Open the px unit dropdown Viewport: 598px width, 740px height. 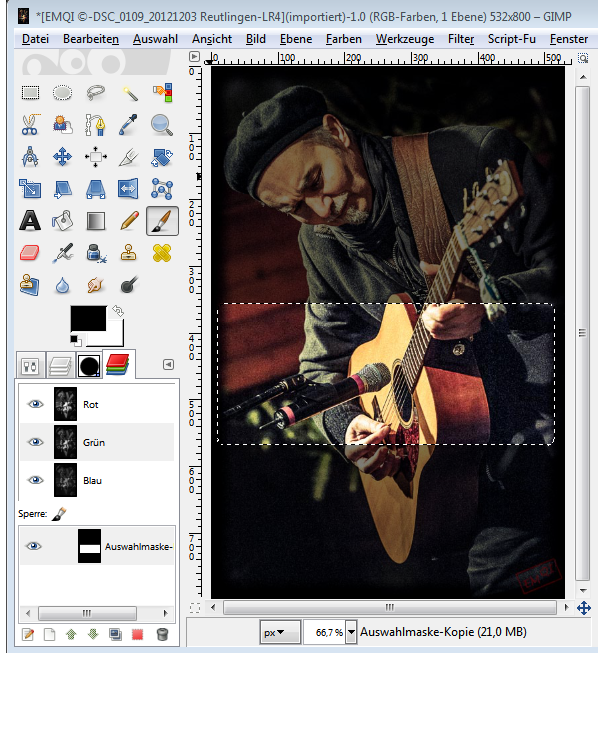coord(280,632)
